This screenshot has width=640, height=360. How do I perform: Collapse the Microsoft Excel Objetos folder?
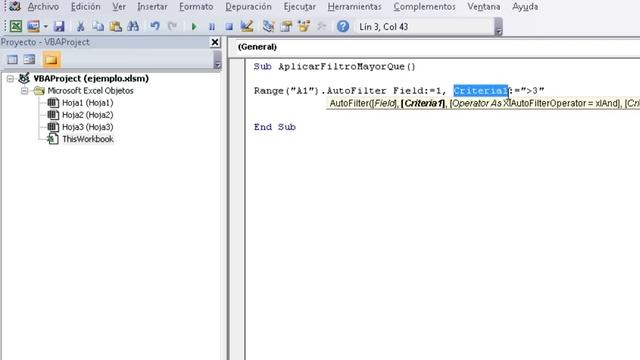(x=24, y=91)
